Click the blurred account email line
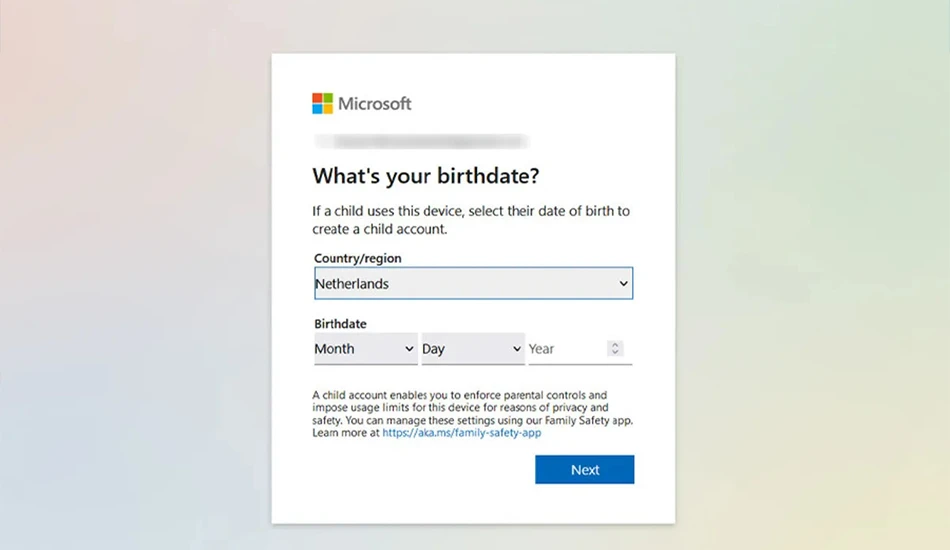Screen dimensions: 950x550 point(422,142)
